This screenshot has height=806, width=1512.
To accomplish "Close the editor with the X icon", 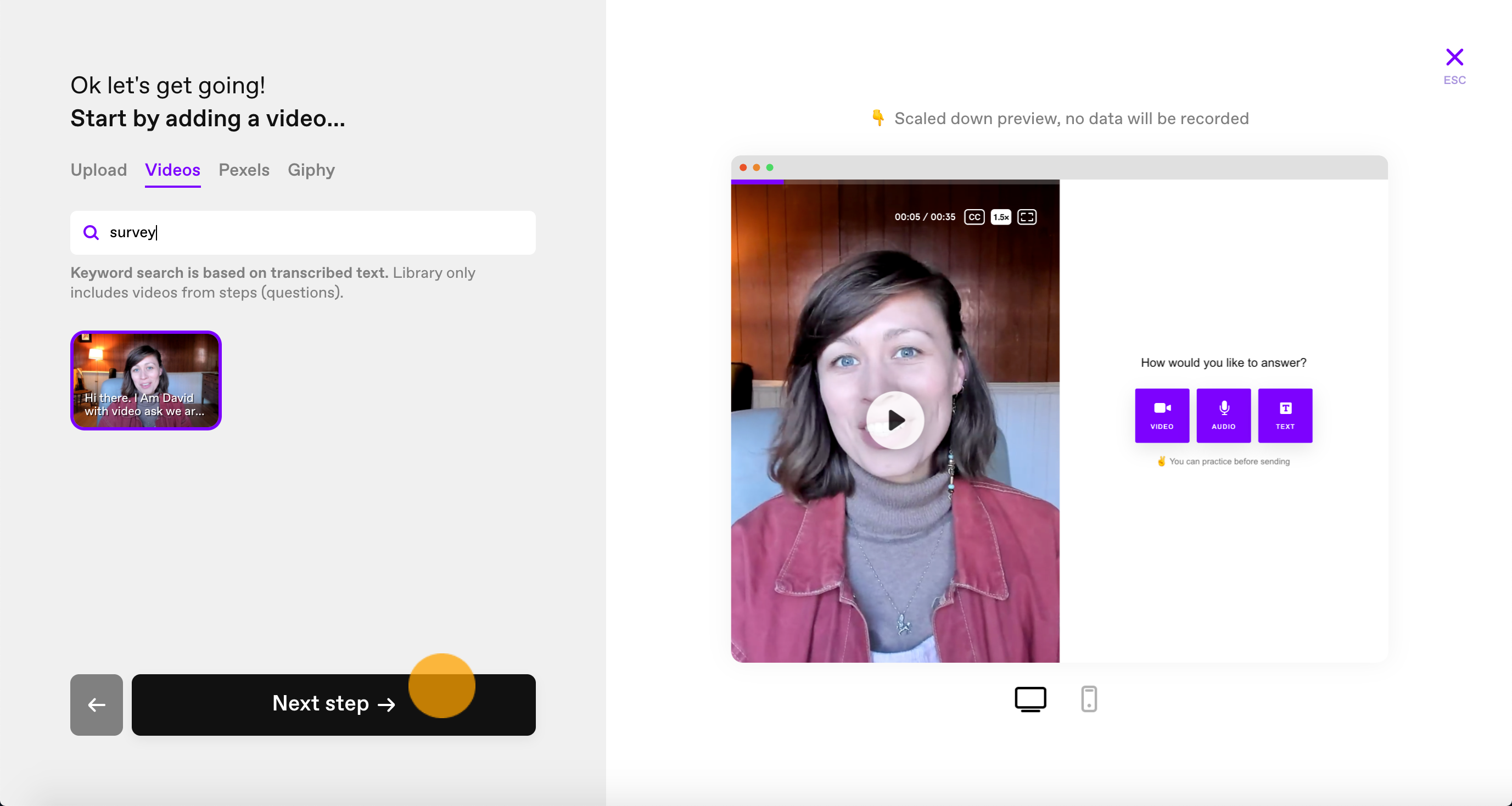I will (x=1454, y=57).
